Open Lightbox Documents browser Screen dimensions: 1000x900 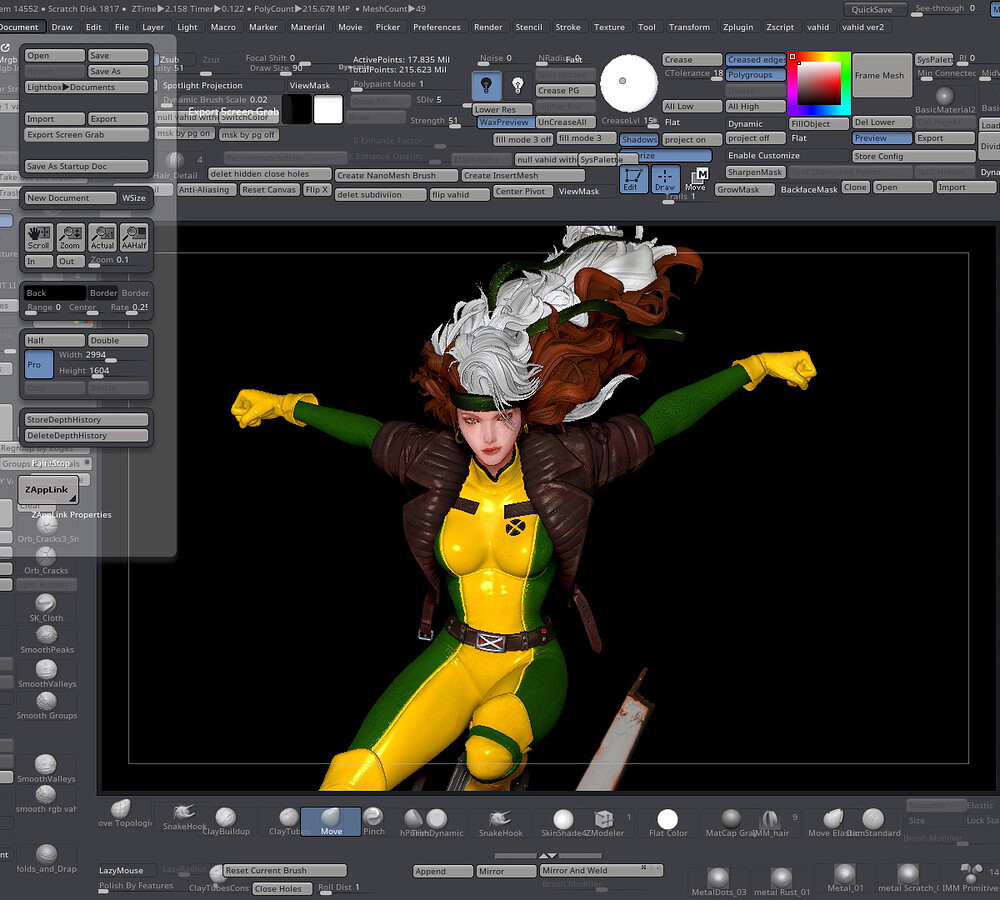[x=87, y=87]
